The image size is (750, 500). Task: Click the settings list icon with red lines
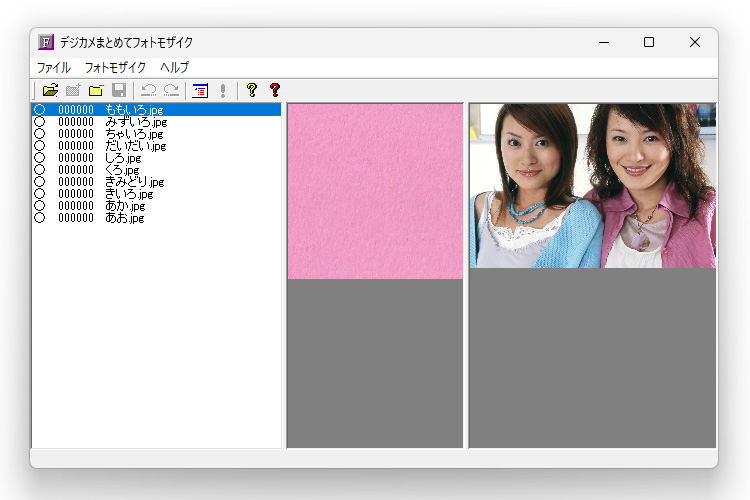tap(200, 90)
